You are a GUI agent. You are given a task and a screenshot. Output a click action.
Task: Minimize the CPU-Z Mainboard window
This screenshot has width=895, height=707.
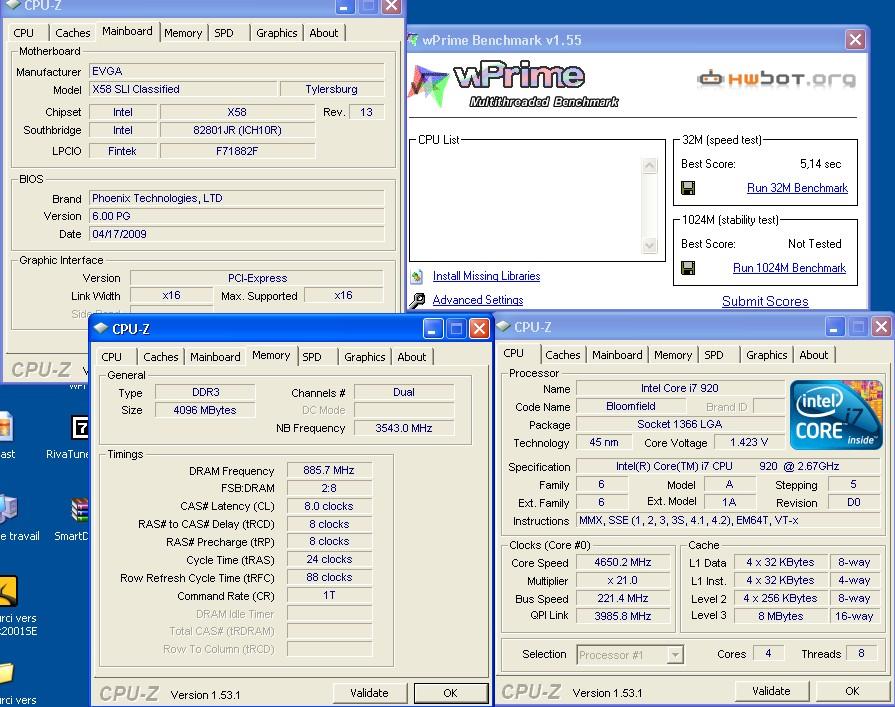coord(343,6)
